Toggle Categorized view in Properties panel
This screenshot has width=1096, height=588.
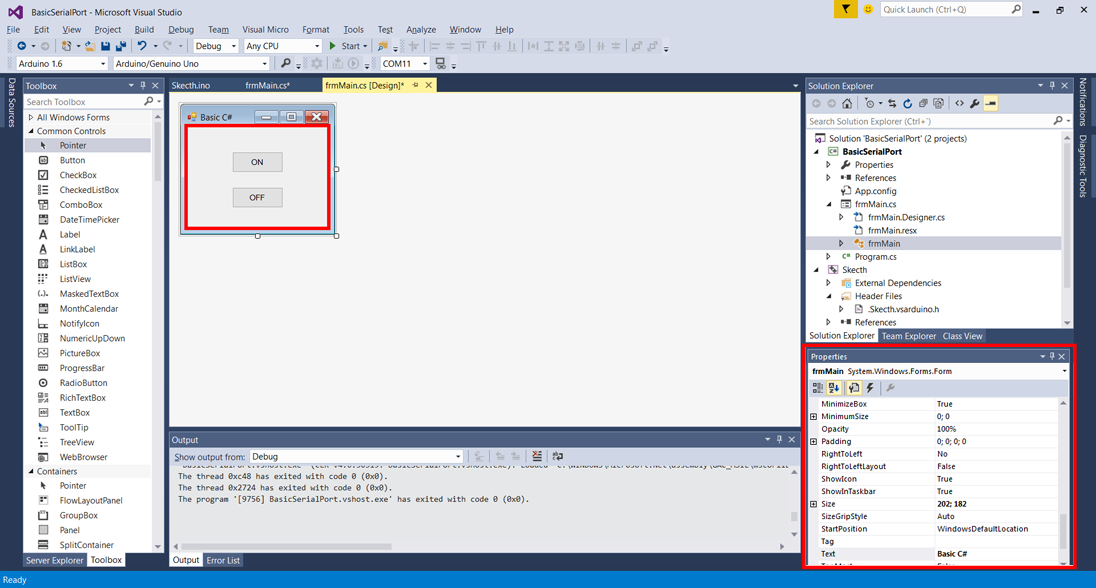[818, 388]
